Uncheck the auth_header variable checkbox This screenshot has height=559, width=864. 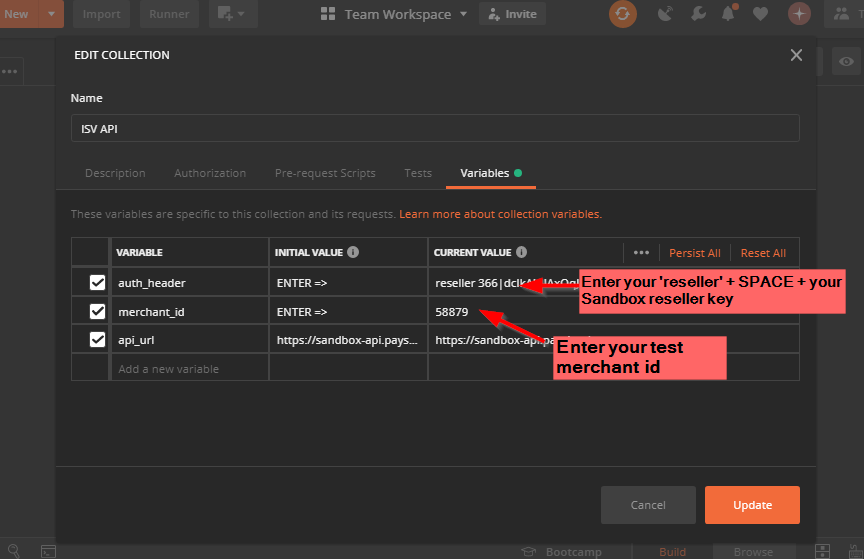(98, 282)
